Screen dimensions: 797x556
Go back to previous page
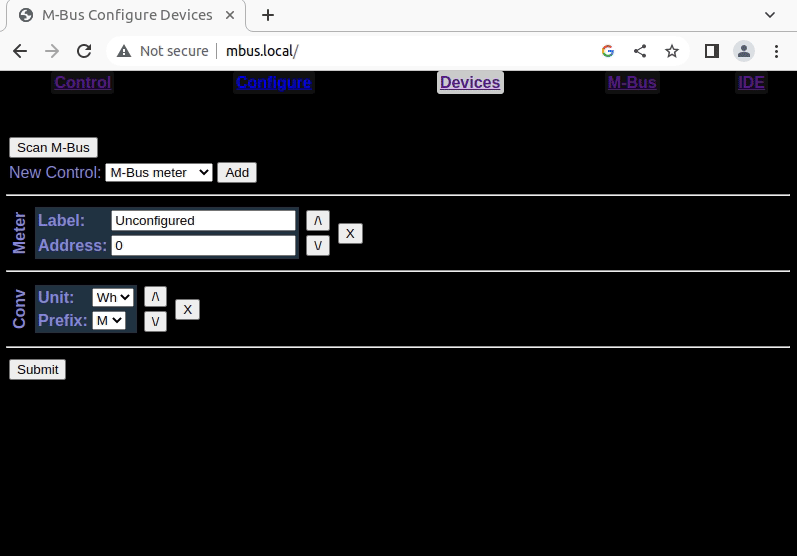[x=20, y=51]
